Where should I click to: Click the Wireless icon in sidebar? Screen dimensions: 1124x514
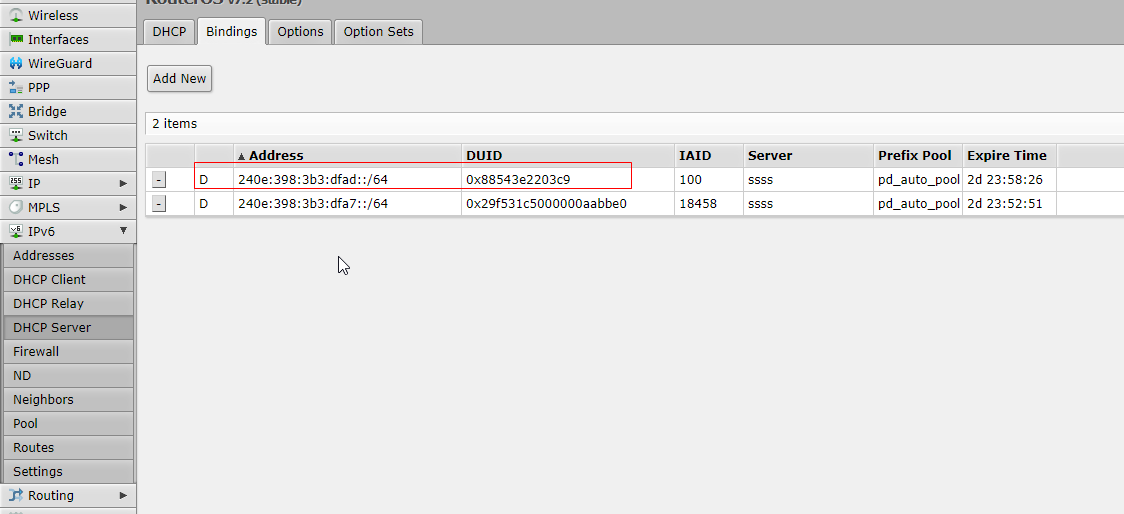pyautogui.click(x=16, y=15)
